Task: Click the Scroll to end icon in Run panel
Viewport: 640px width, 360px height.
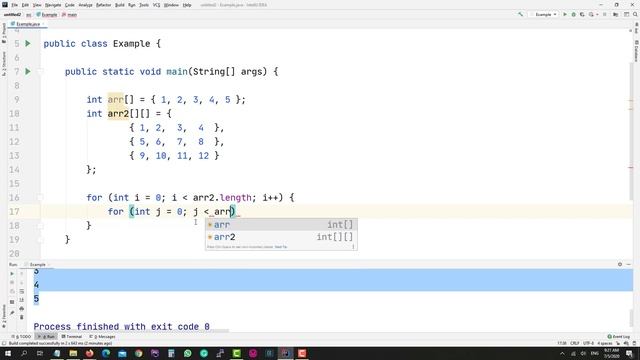Action: point(22,300)
